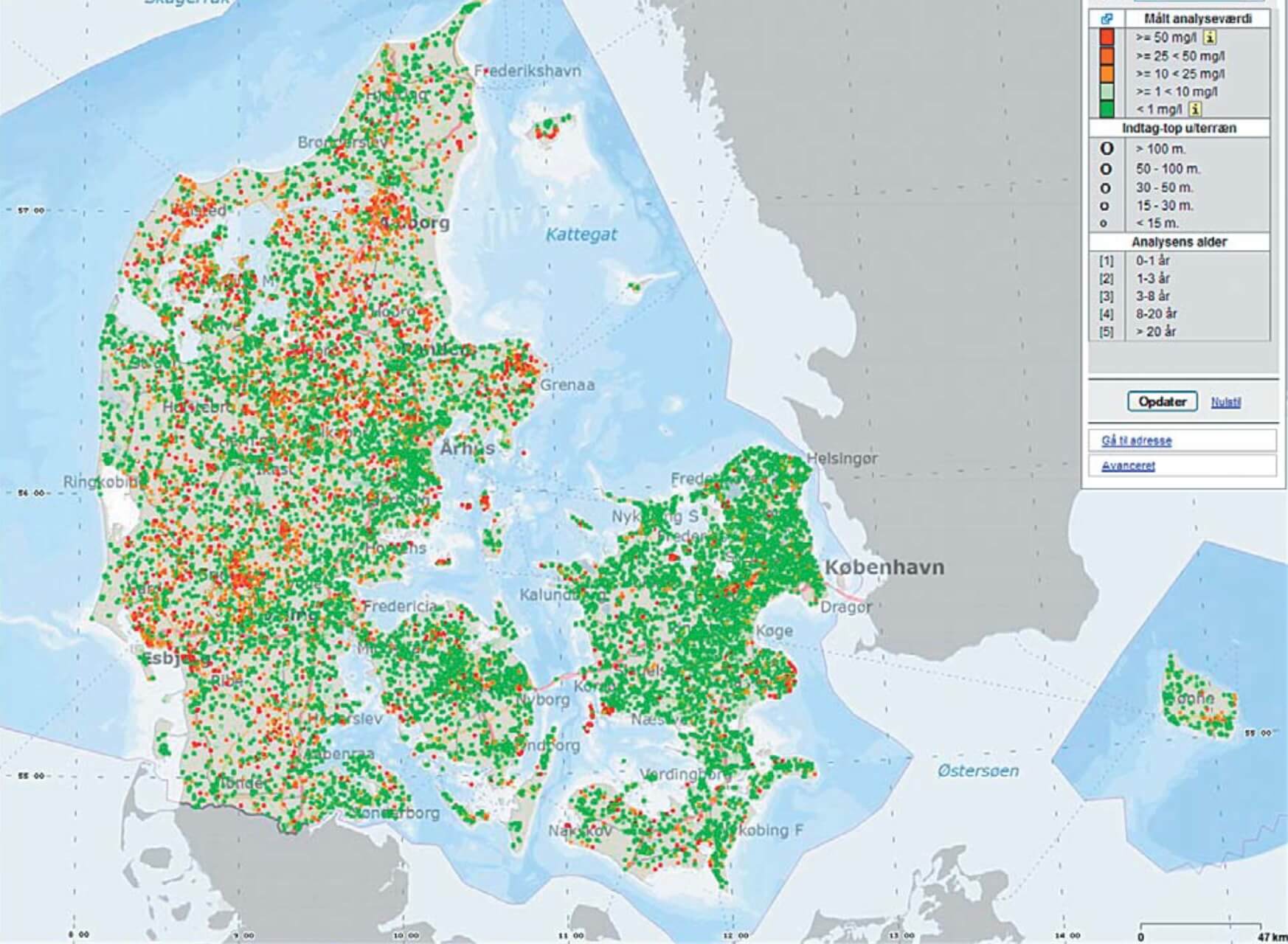Click the Frederikshavn label on the map
The width and height of the screenshot is (1288, 944).
point(527,72)
